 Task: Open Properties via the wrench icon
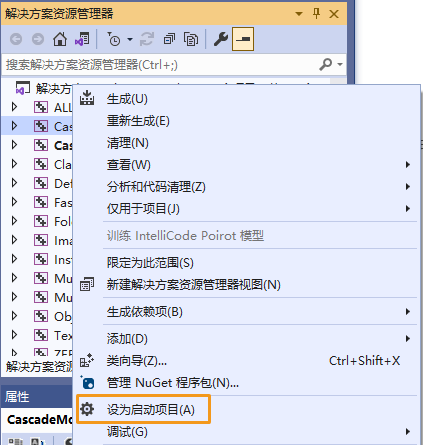tap(221, 39)
